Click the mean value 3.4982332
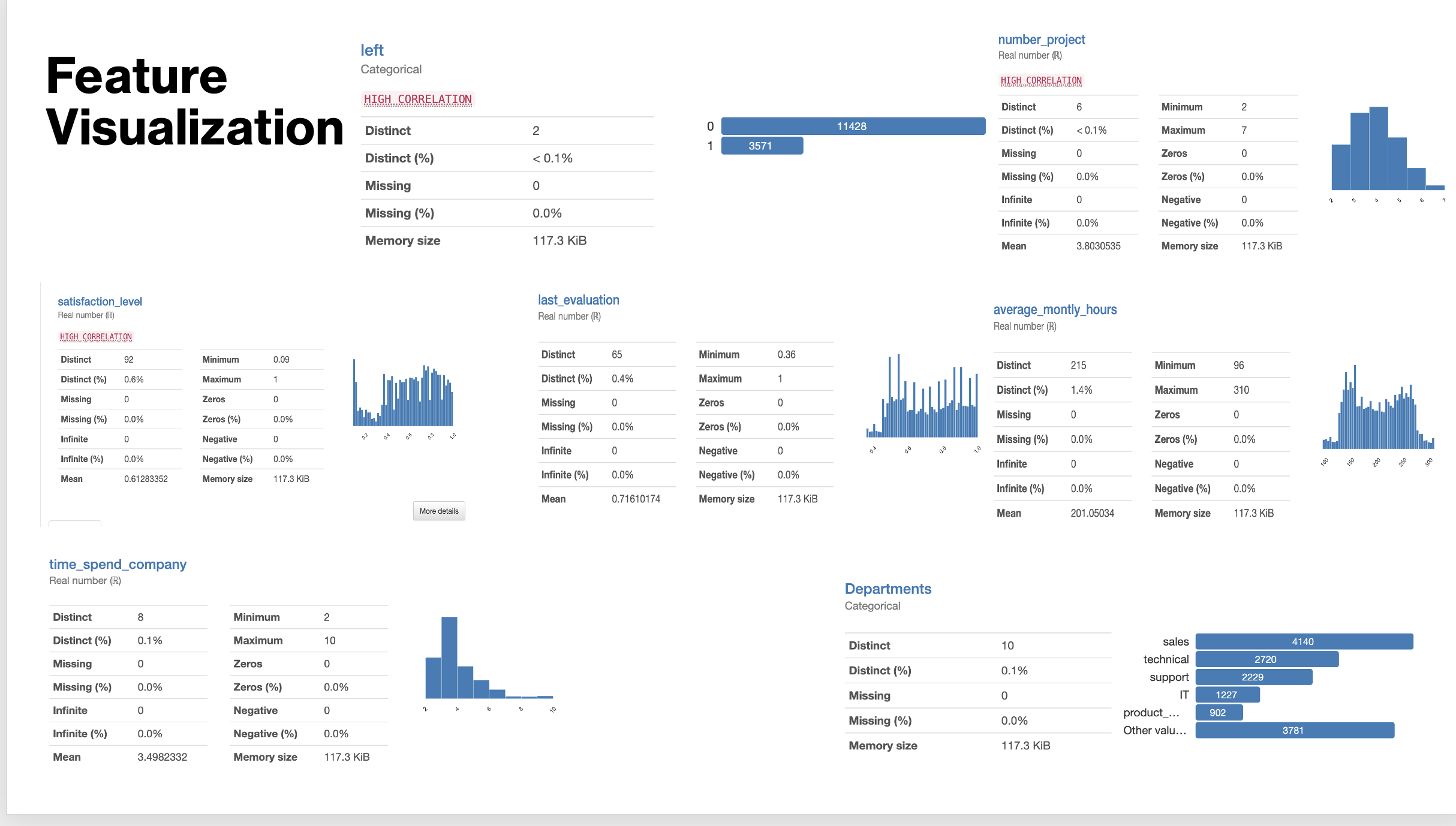This screenshot has height=826, width=1456. pos(162,757)
